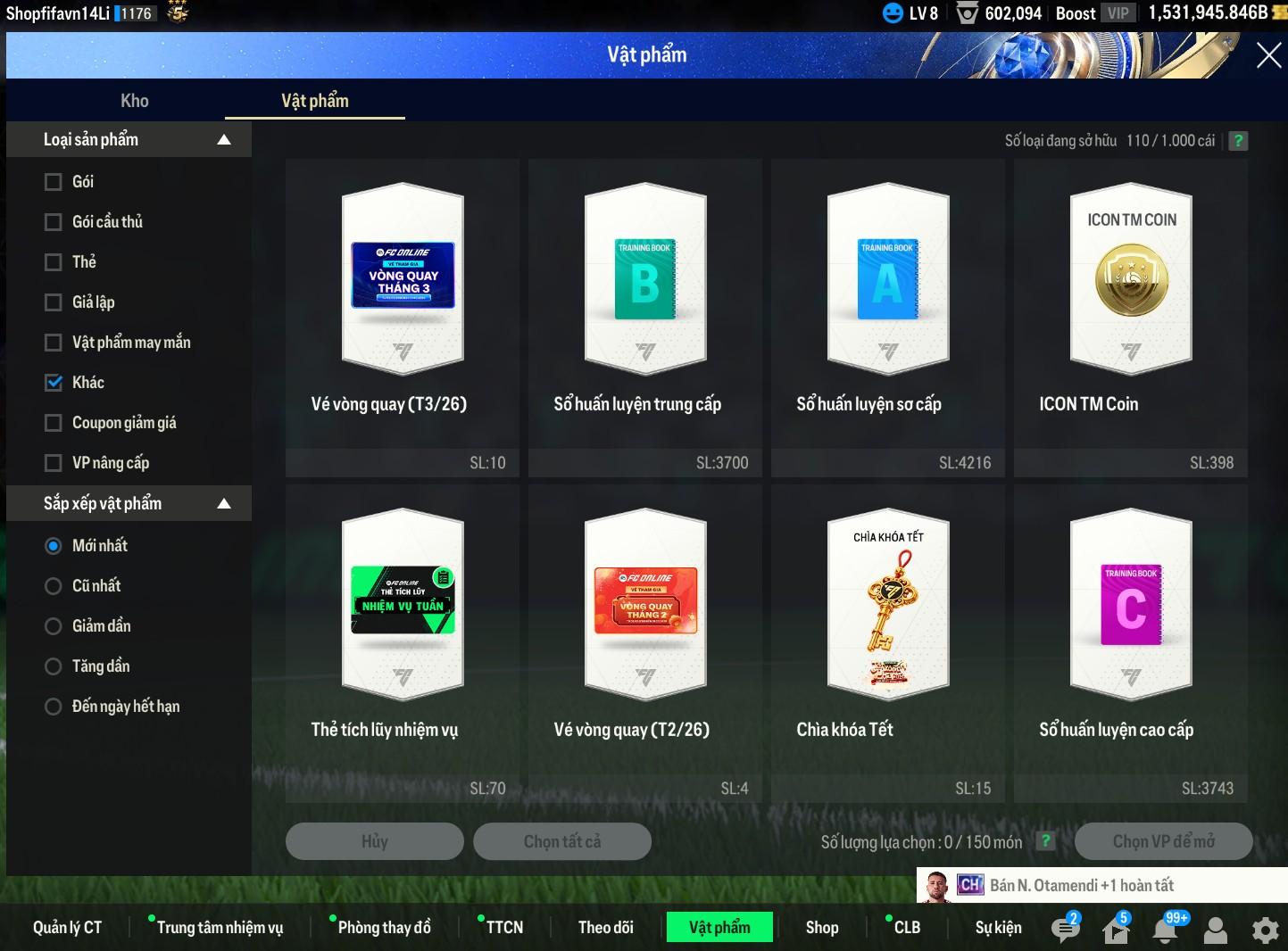
Task: Click the Chọn VP để mở button
Action: pyautogui.click(x=1163, y=841)
